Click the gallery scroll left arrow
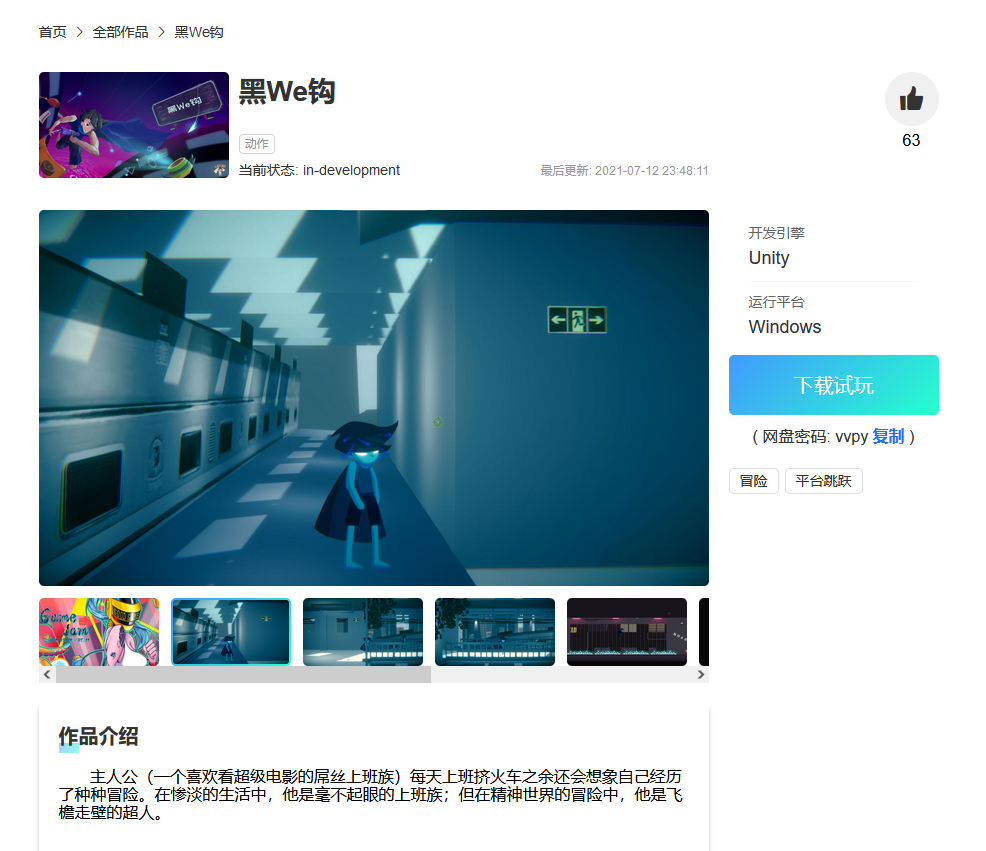 pyautogui.click(x=47, y=674)
